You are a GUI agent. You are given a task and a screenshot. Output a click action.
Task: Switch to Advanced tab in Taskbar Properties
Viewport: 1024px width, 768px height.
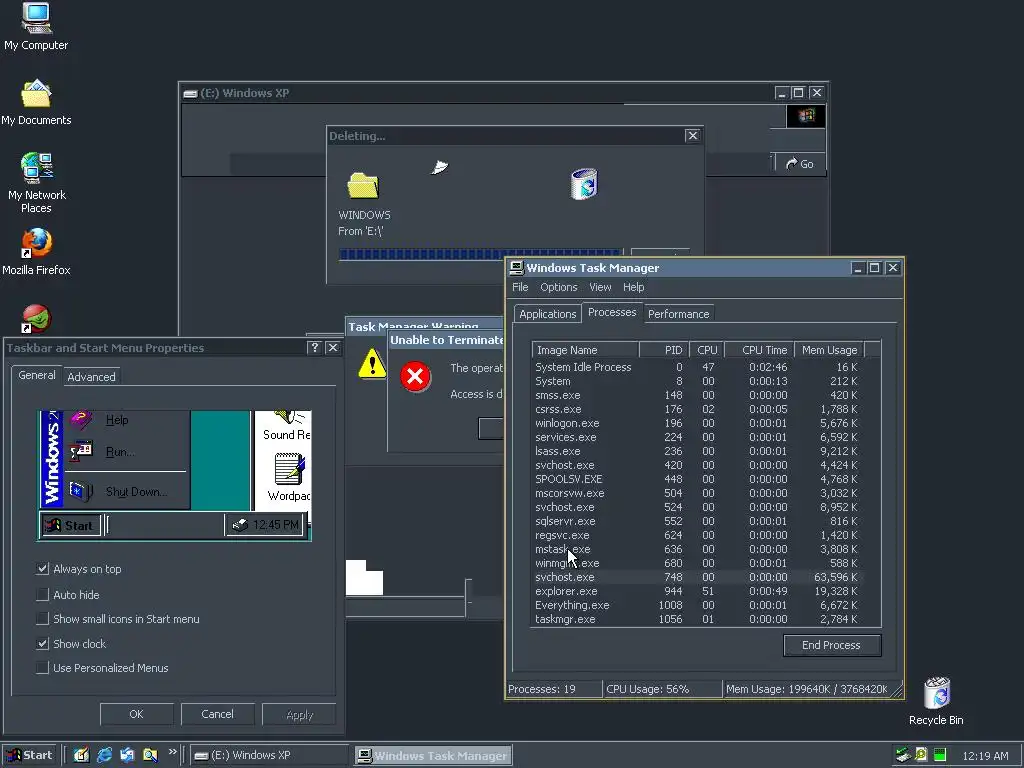[x=91, y=377]
